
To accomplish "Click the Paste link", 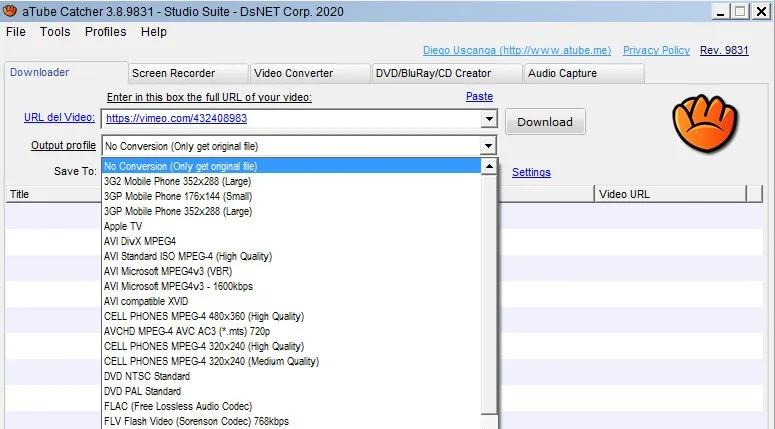I will click(479, 96).
